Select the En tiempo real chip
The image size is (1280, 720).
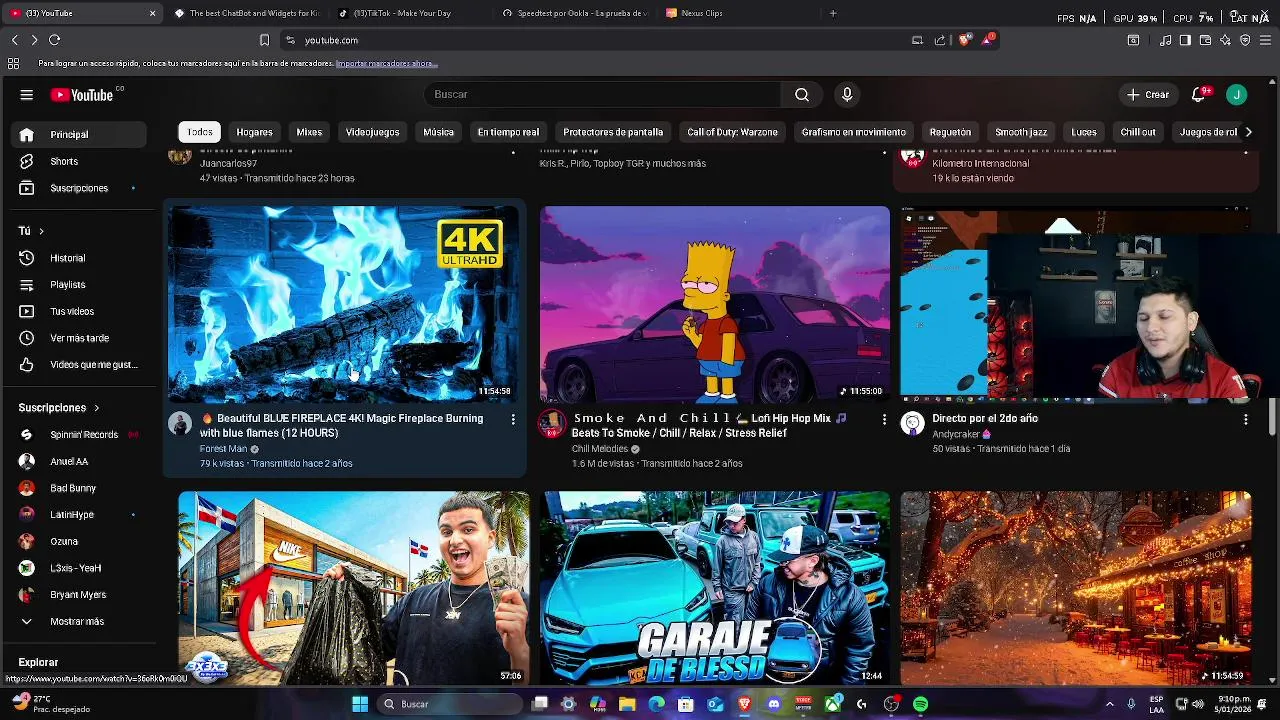pos(508,132)
